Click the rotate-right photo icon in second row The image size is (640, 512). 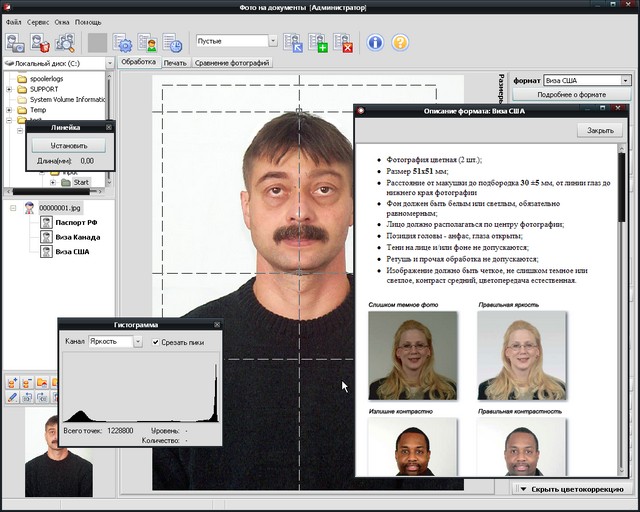click(42, 397)
